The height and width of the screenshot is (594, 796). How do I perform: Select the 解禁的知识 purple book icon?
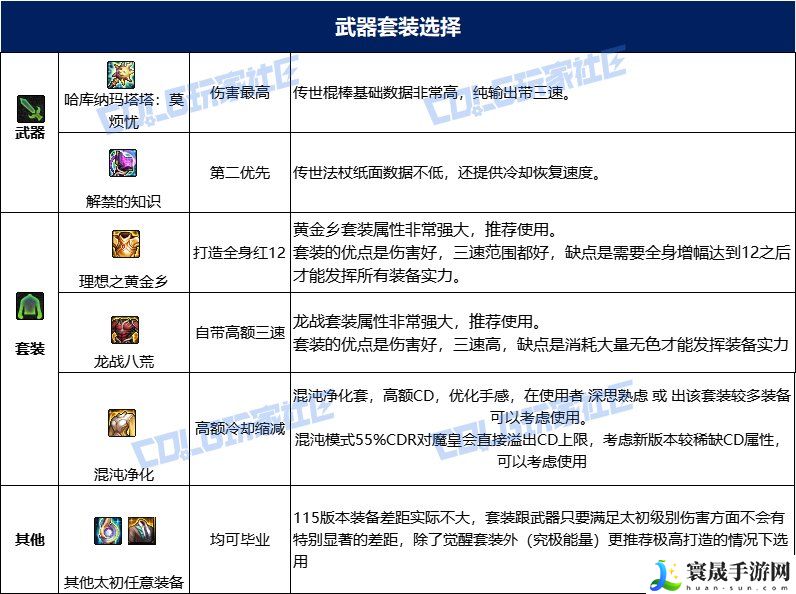(x=123, y=163)
